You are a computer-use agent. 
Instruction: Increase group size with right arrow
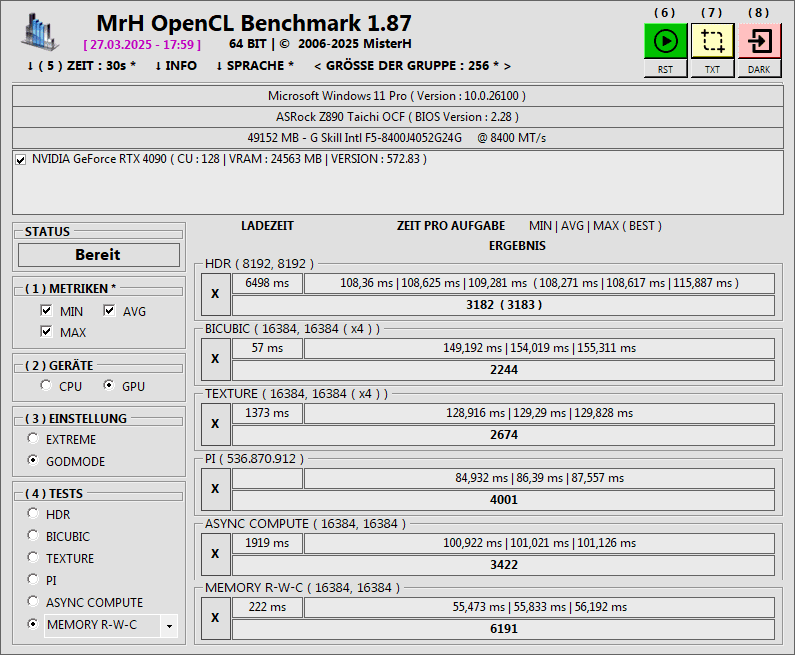(x=507, y=66)
